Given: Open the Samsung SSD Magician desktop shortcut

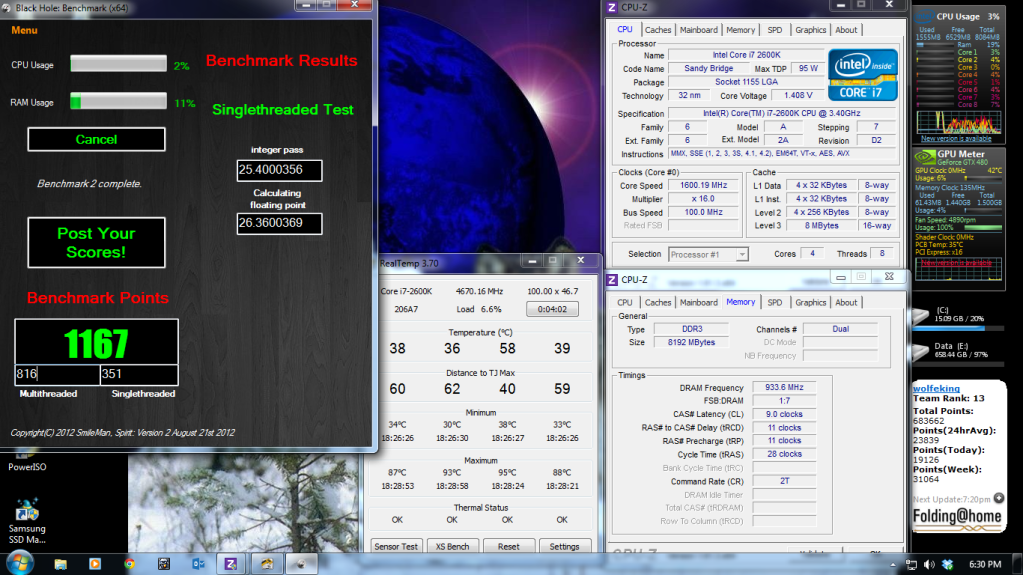Looking at the screenshot, I should click(27, 521).
